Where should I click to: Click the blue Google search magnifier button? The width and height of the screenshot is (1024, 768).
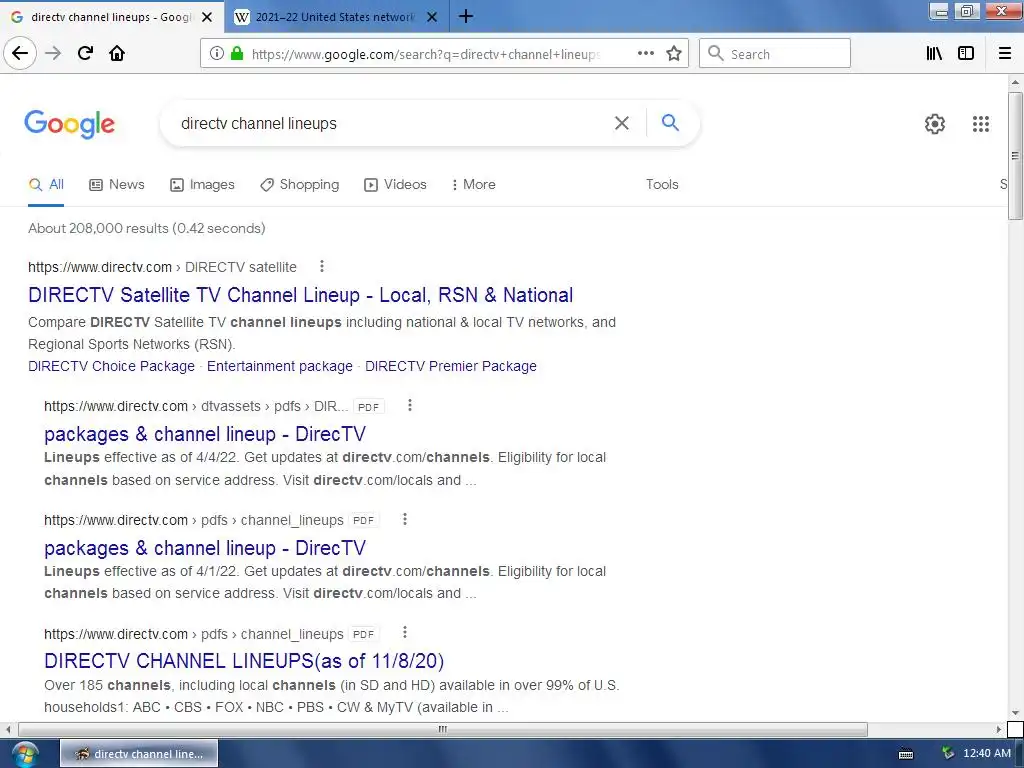click(670, 122)
